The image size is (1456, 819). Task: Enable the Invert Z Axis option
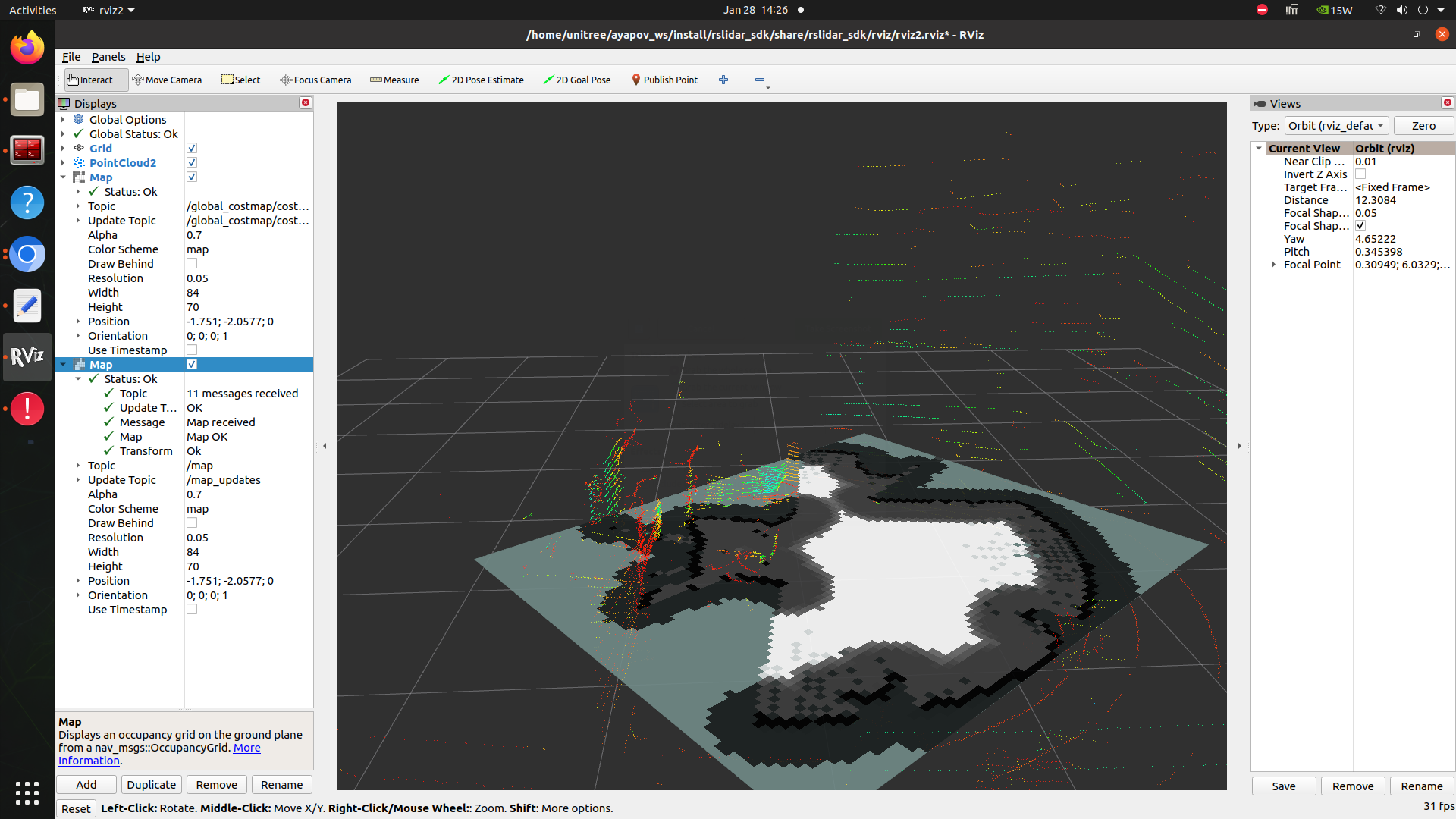pyautogui.click(x=1361, y=174)
